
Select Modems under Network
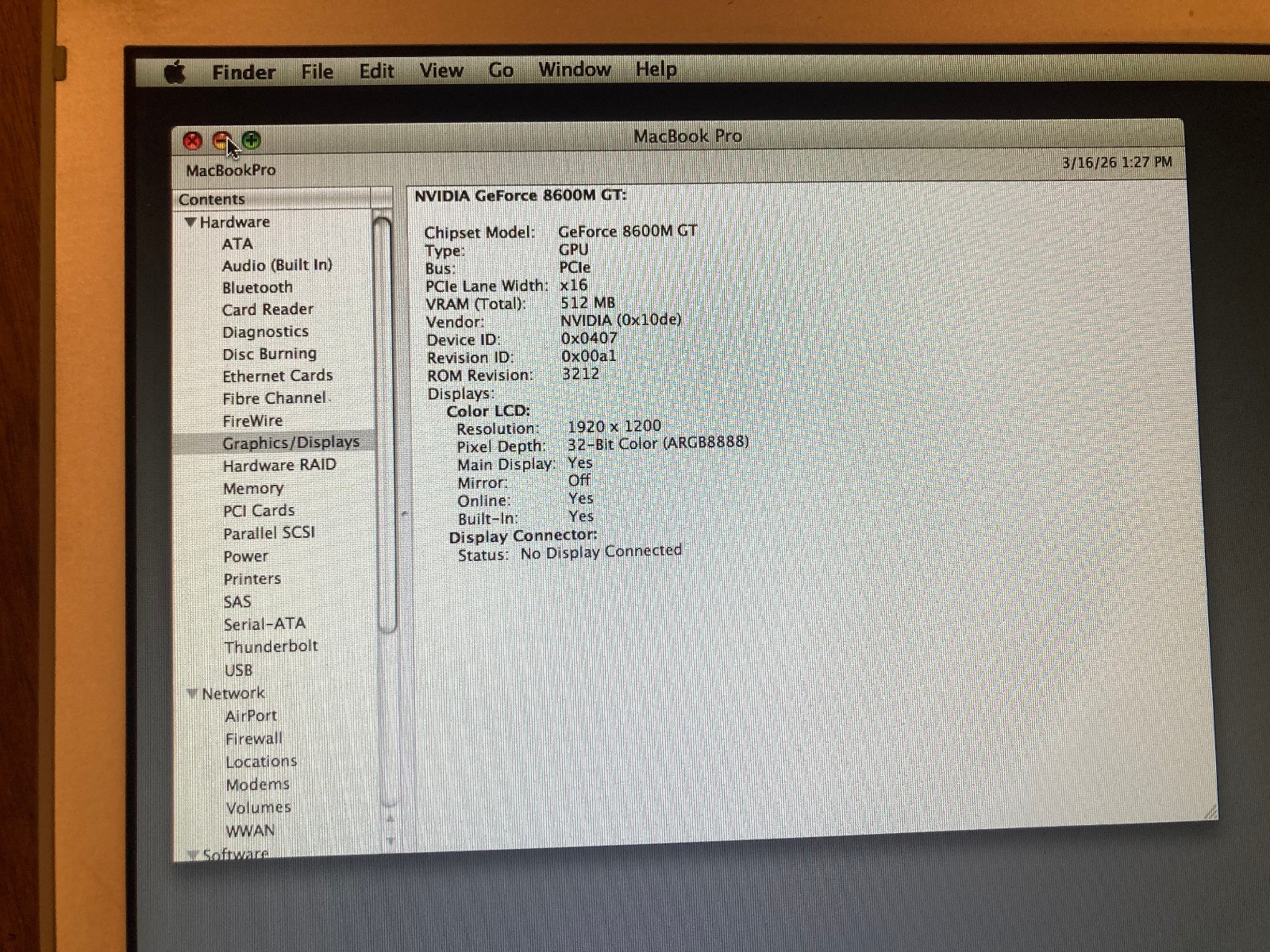click(258, 785)
